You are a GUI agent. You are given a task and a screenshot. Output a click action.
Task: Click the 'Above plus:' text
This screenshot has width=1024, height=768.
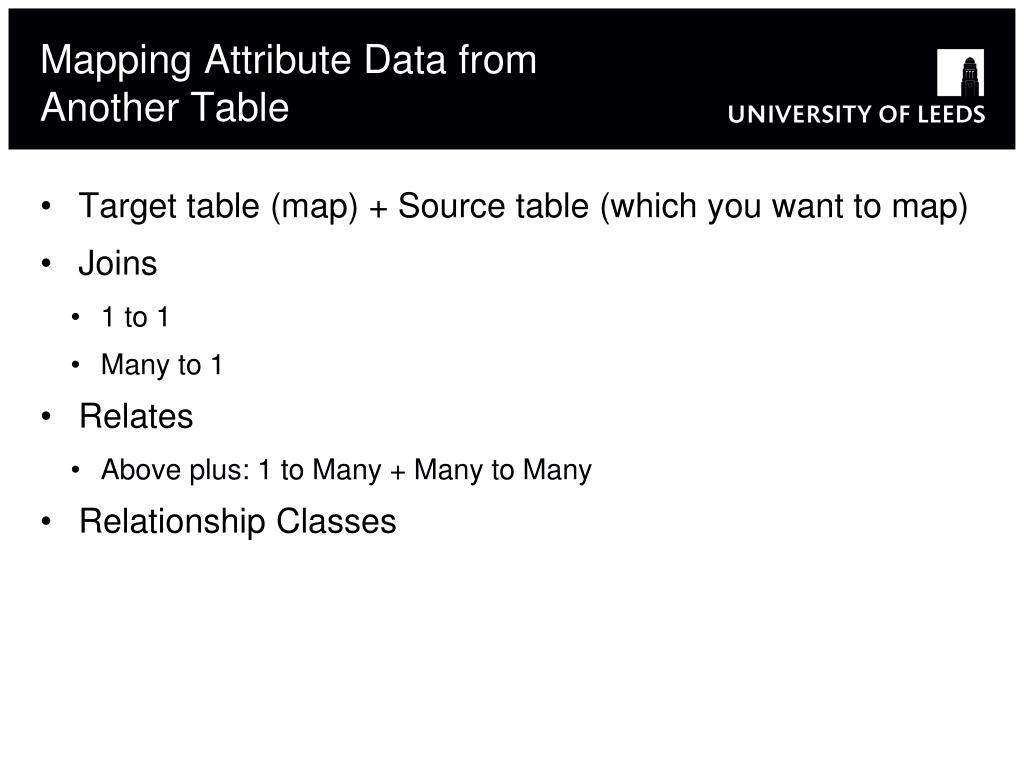tap(176, 470)
